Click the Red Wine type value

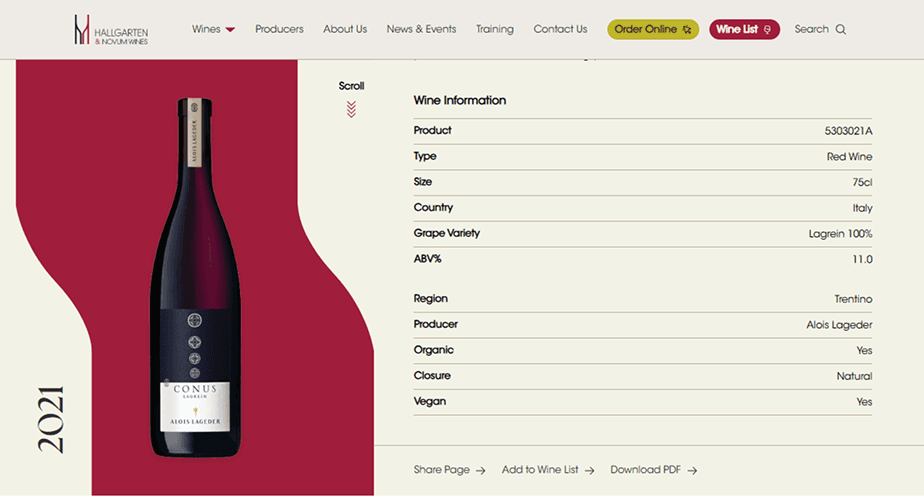tap(849, 157)
